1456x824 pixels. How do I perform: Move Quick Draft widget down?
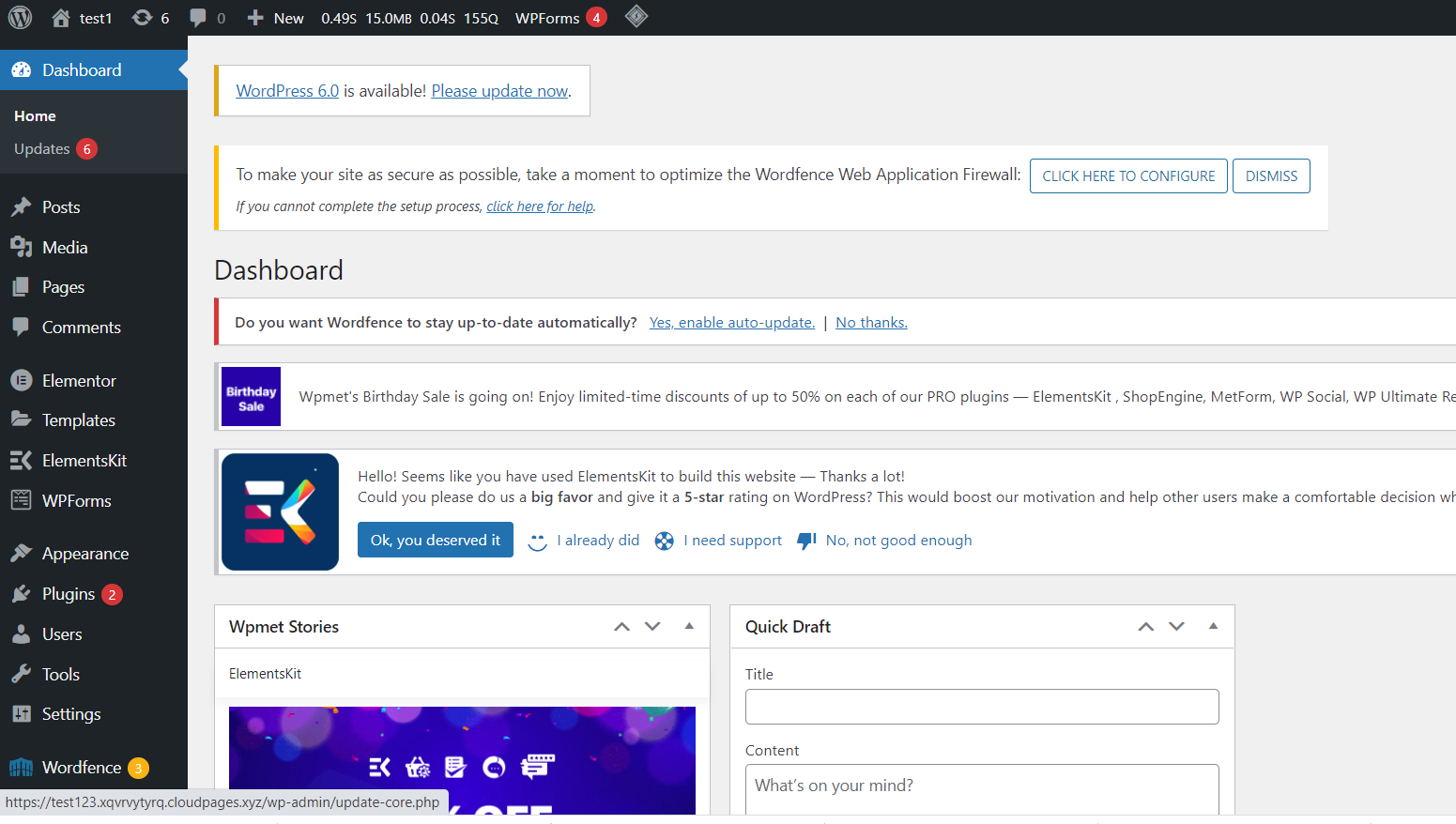point(1176,627)
